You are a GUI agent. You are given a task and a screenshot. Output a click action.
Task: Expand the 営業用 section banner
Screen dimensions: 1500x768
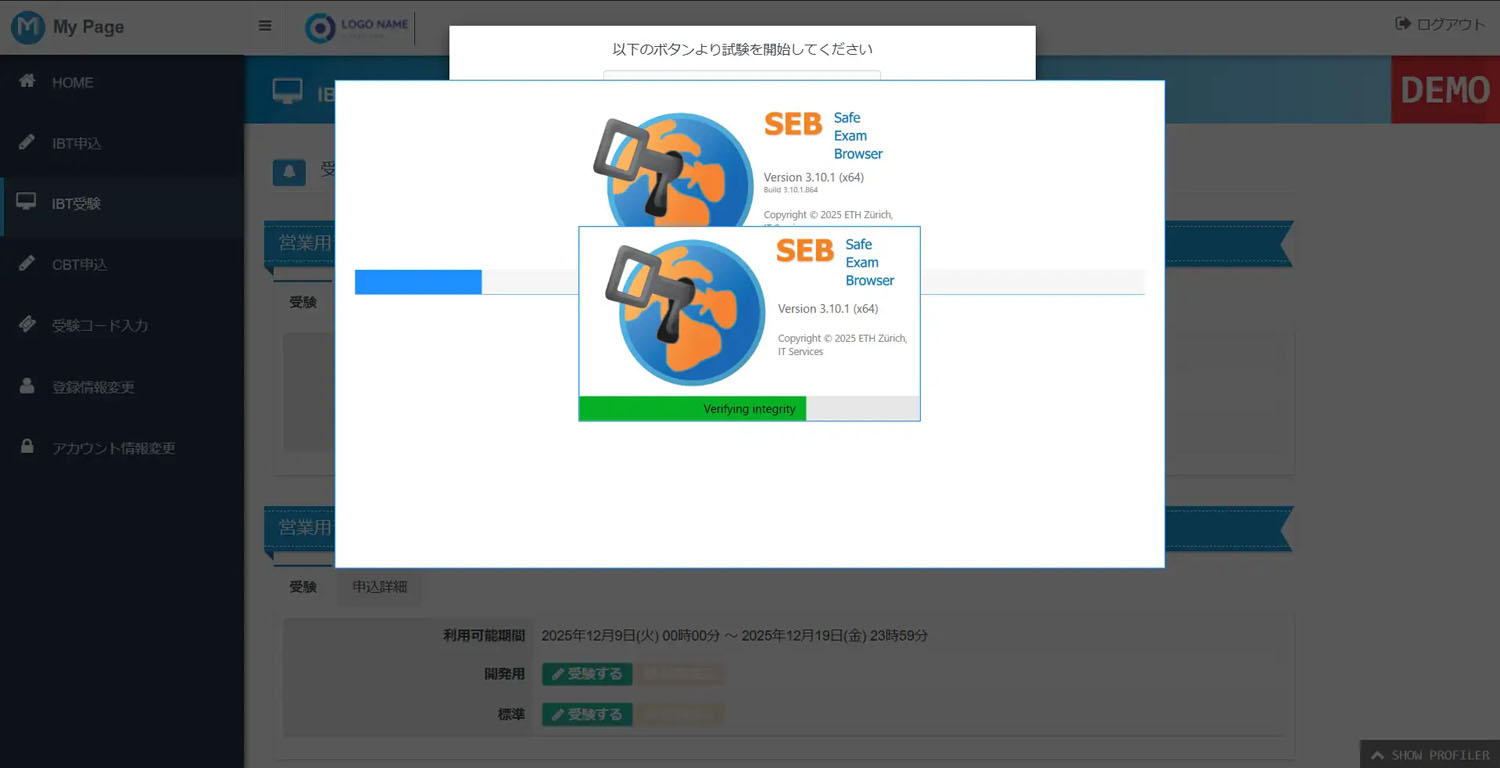click(x=302, y=529)
